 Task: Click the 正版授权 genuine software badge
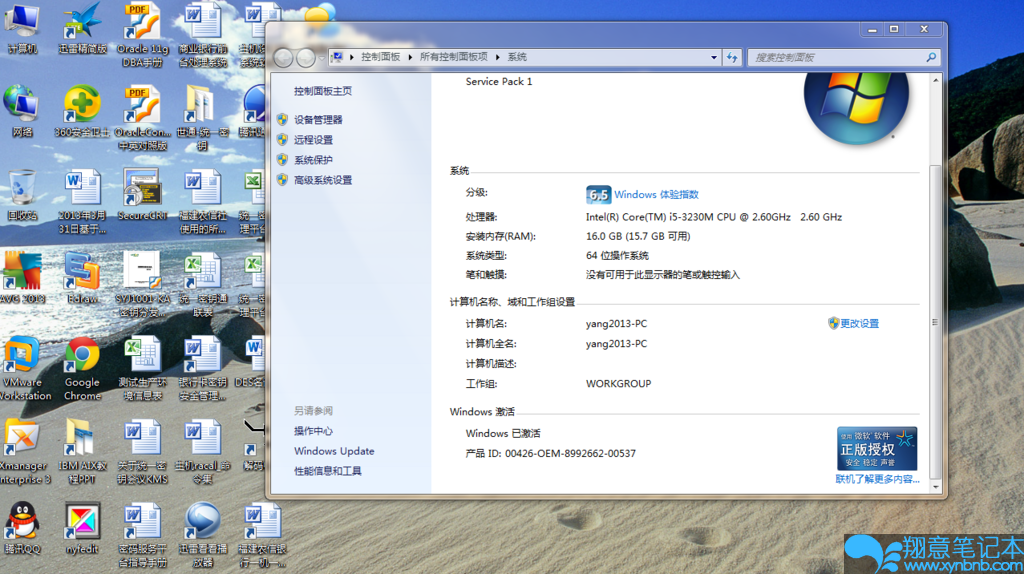click(877, 449)
